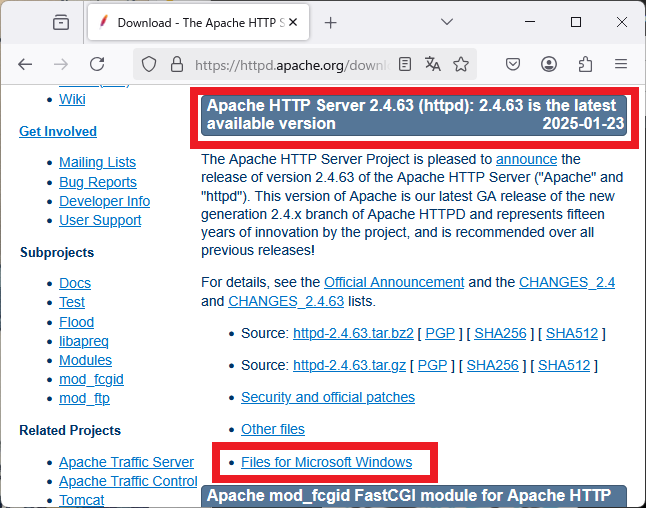Open the Get Involved heading link
The width and height of the screenshot is (646, 508).
pos(58,131)
